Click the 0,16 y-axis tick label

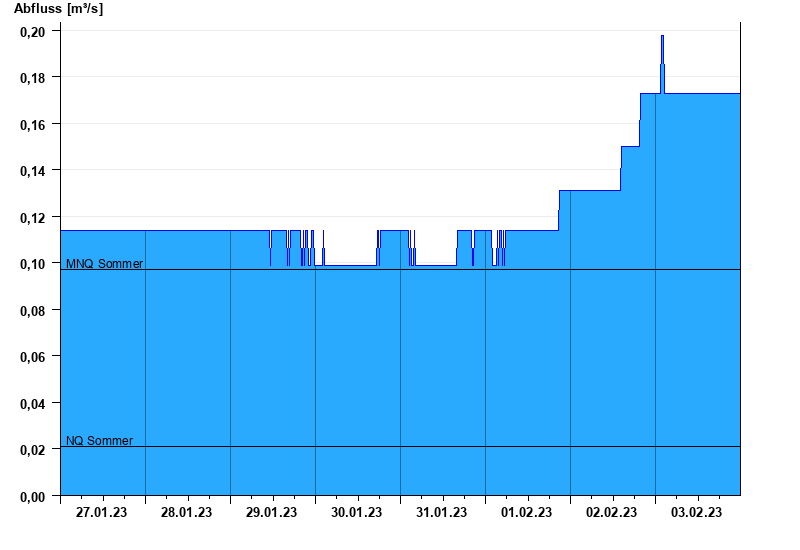pyautogui.click(x=33, y=124)
